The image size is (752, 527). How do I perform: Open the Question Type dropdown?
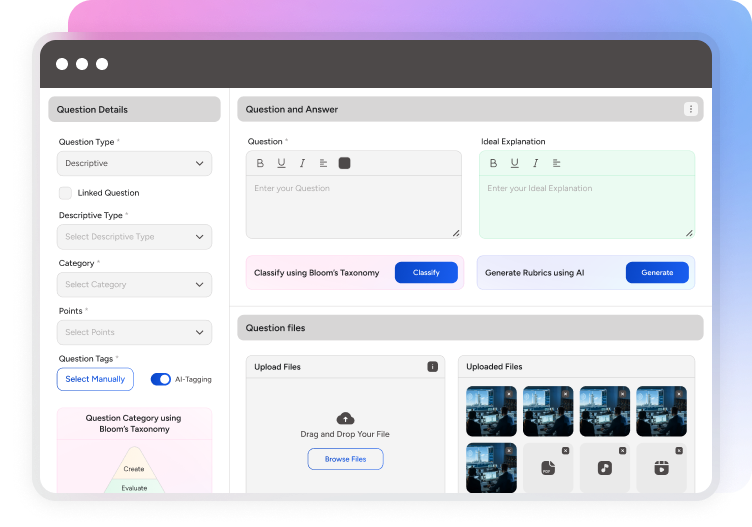[x=134, y=163]
